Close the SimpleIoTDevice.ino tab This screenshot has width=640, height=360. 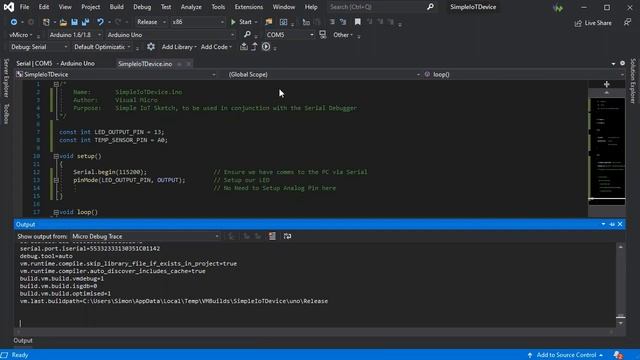point(189,64)
